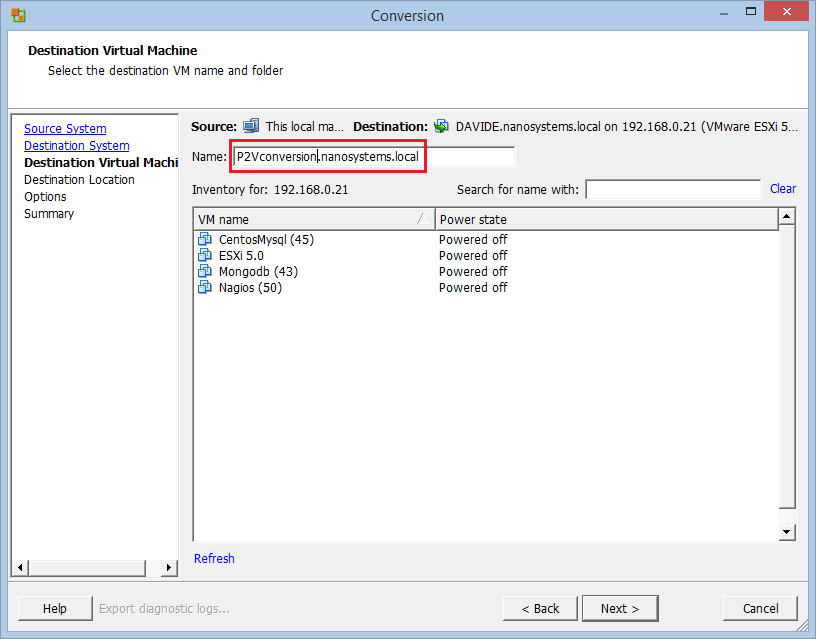Click the VM list vertical scrollbar thumb

pyautogui.click(x=787, y=366)
